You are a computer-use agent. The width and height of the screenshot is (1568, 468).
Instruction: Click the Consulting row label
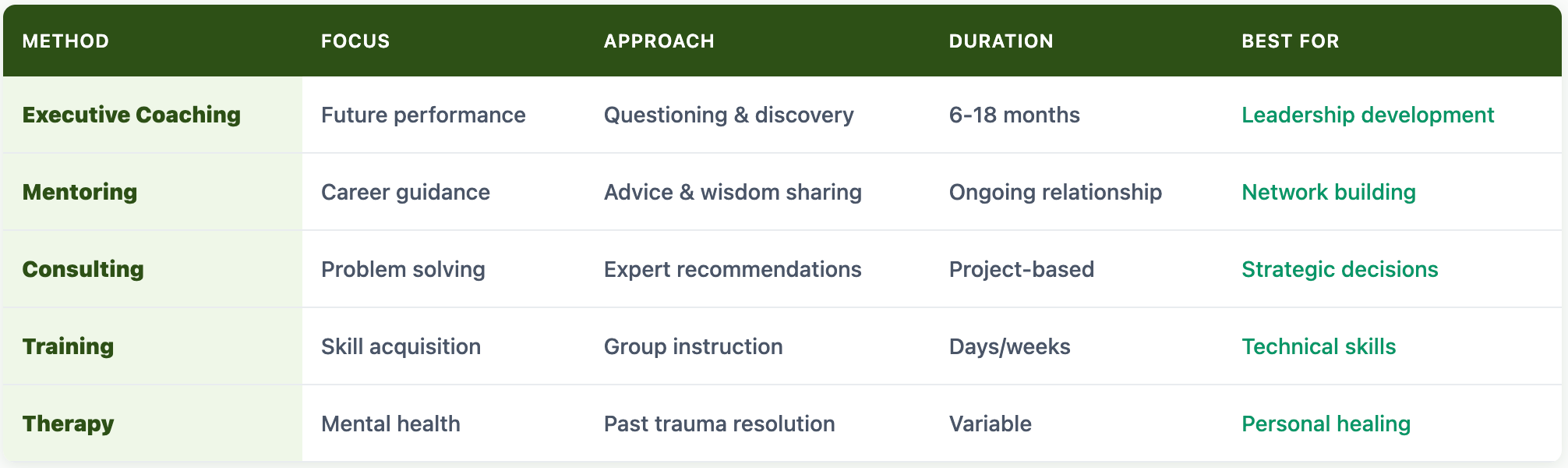tap(83, 269)
